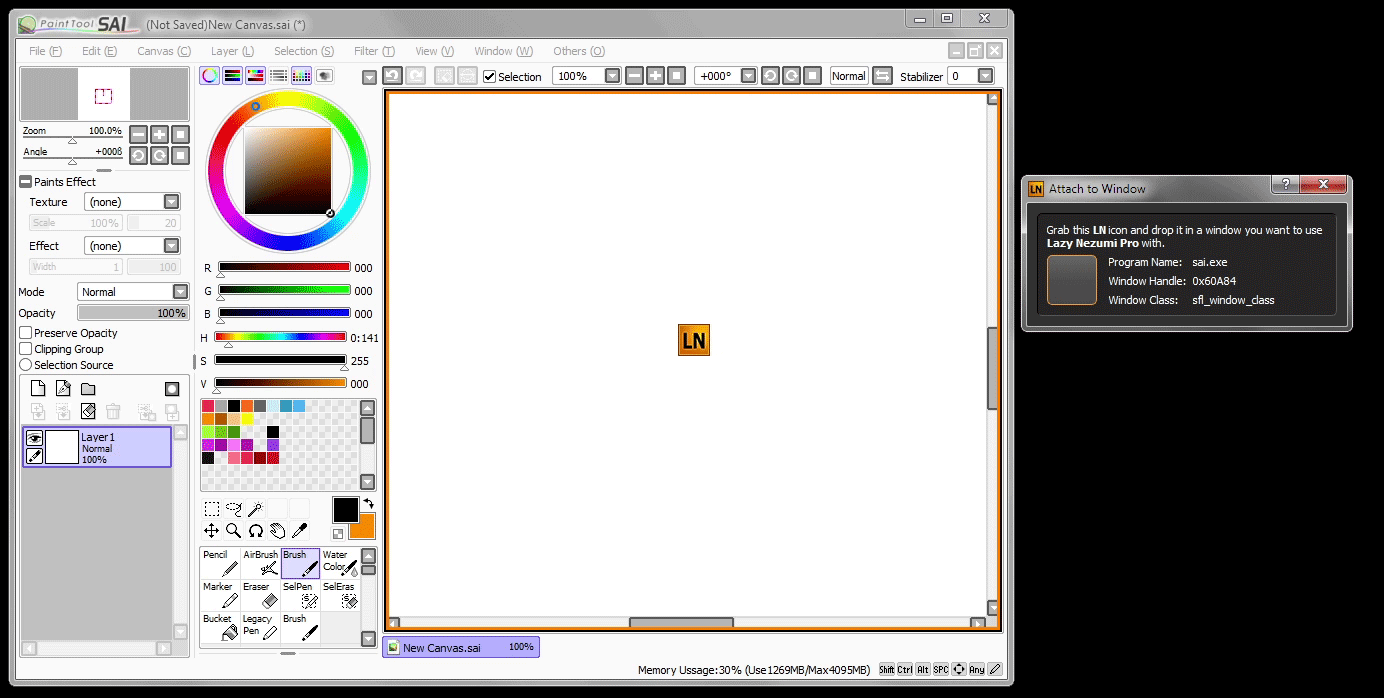
Task: Click the Lasso selection tool
Action: (x=234, y=509)
